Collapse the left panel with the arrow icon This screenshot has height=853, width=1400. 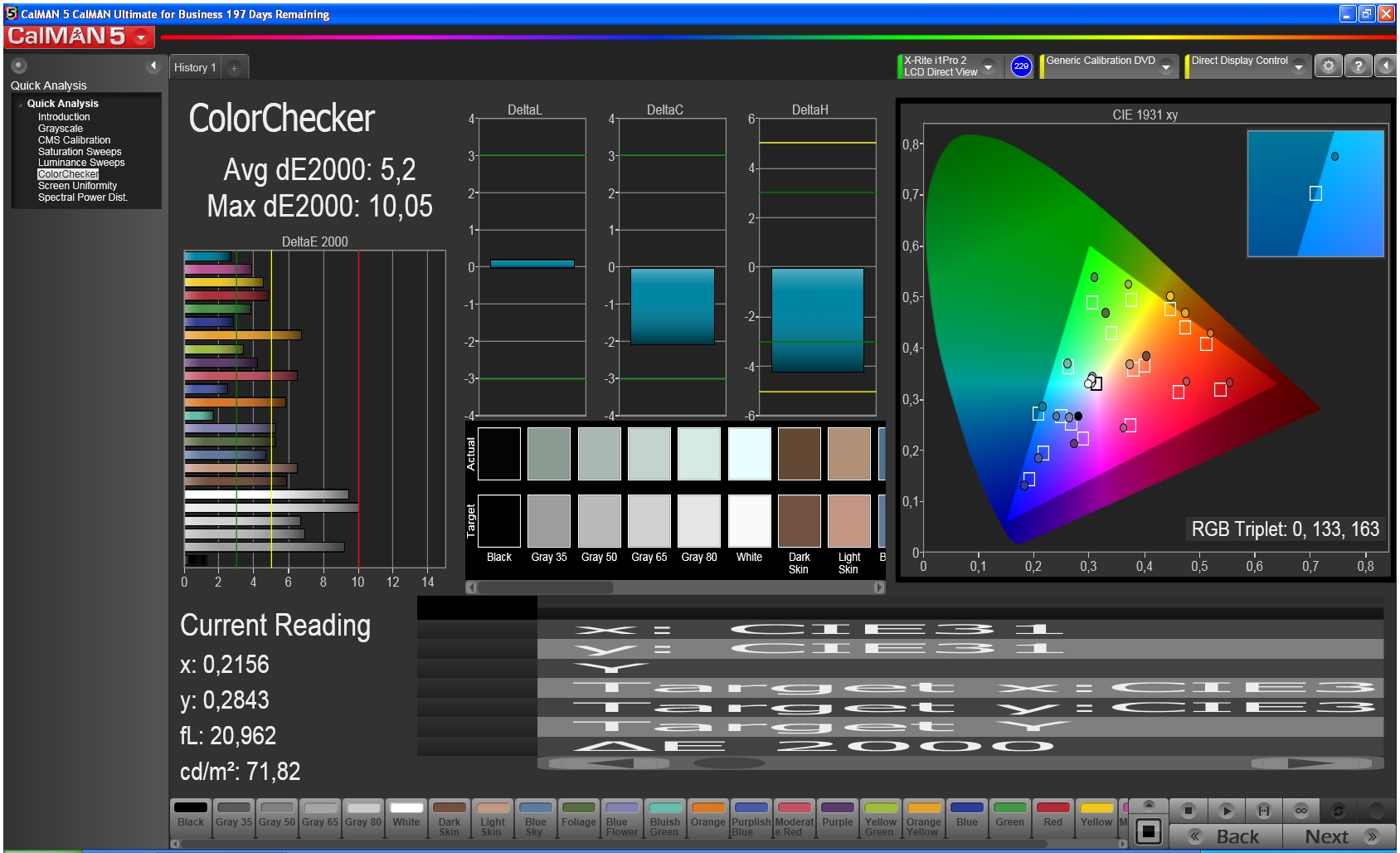click(x=153, y=66)
